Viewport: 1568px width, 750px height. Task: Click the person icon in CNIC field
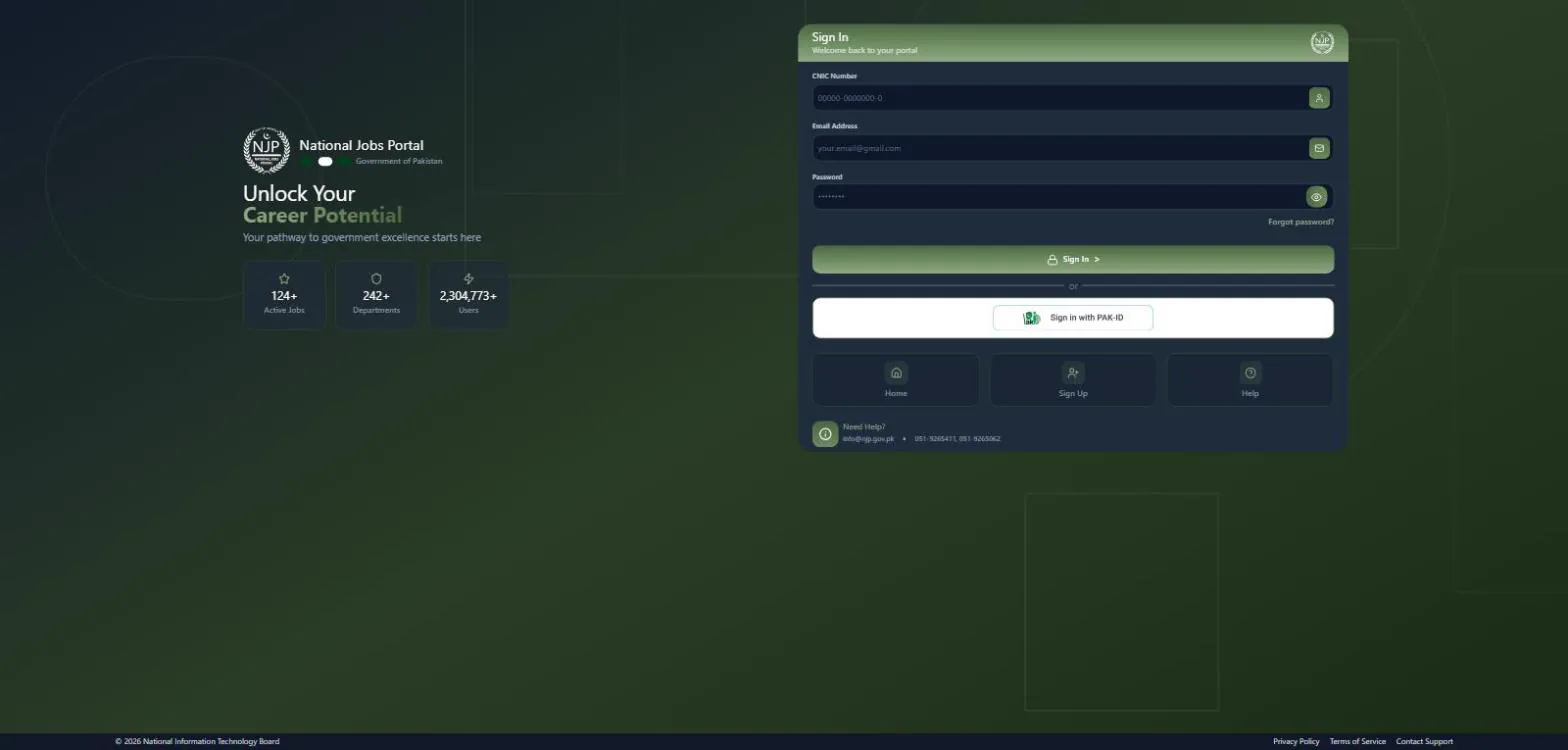(x=1319, y=98)
